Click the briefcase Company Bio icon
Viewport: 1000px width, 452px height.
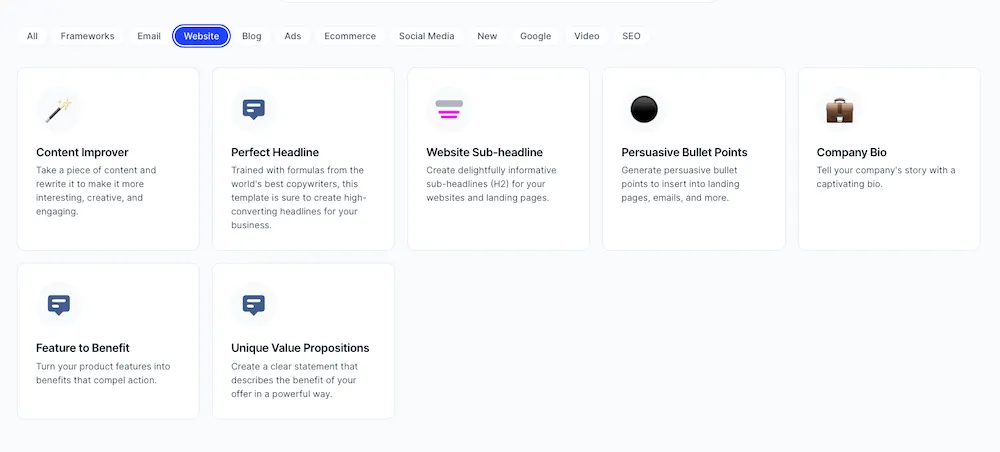pyautogui.click(x=839, y=109)
